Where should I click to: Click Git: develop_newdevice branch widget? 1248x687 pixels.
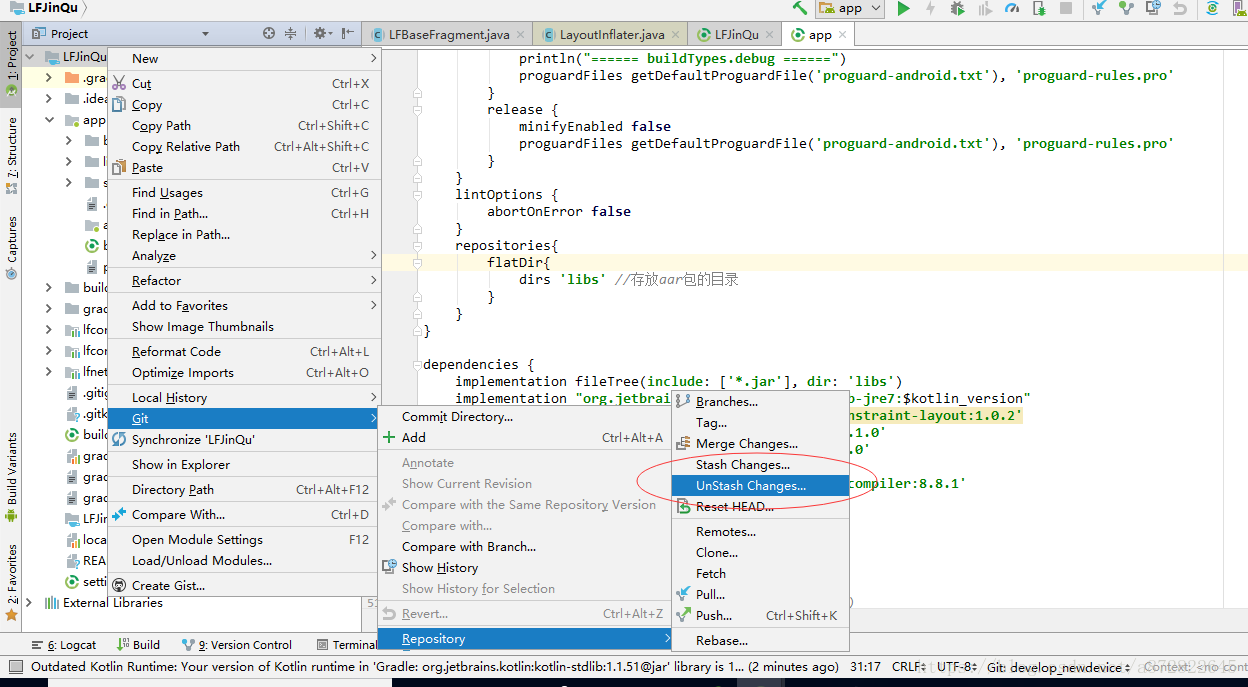click(1058, 666)
